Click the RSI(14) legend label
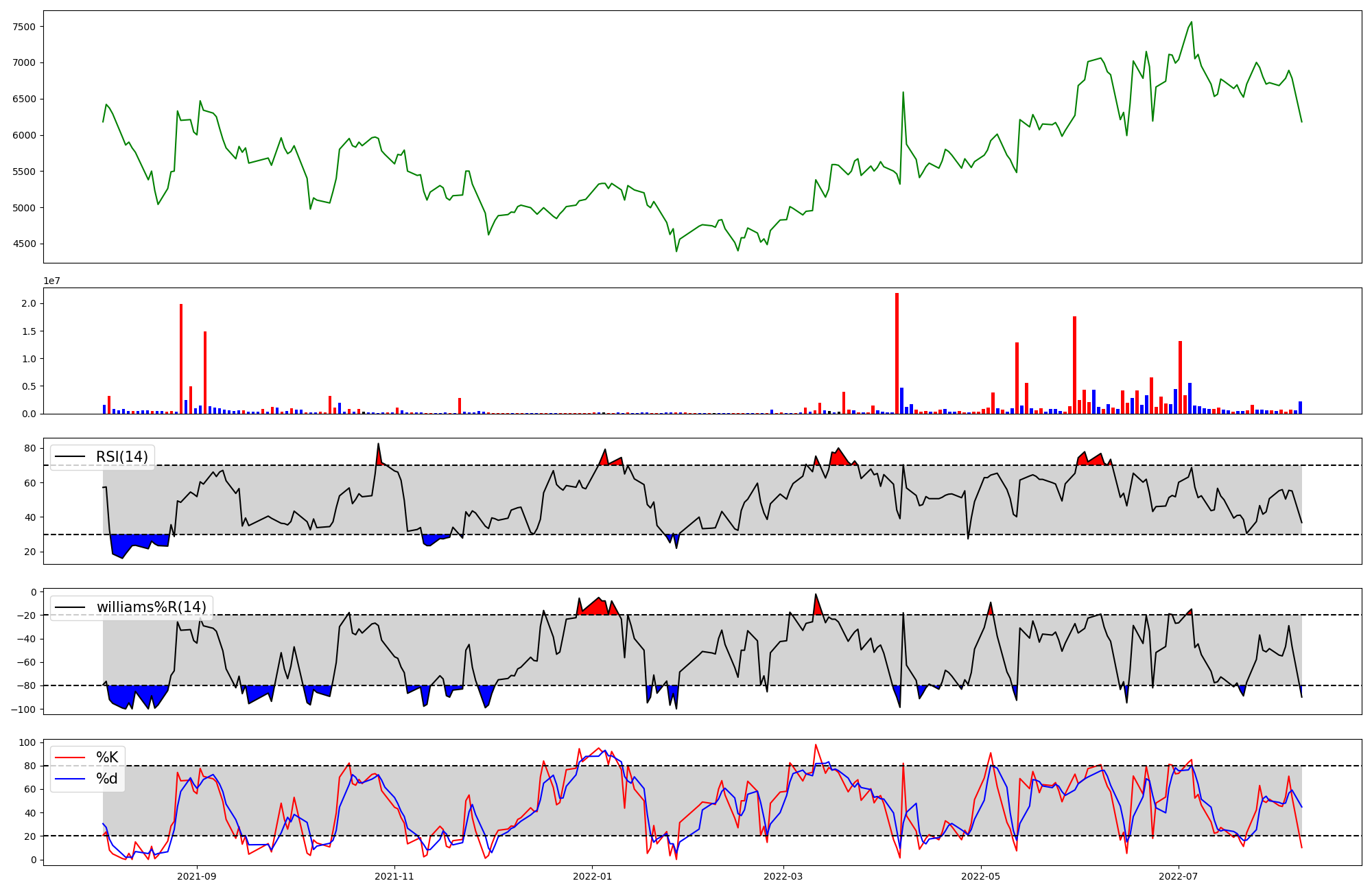 coord(121,457)
